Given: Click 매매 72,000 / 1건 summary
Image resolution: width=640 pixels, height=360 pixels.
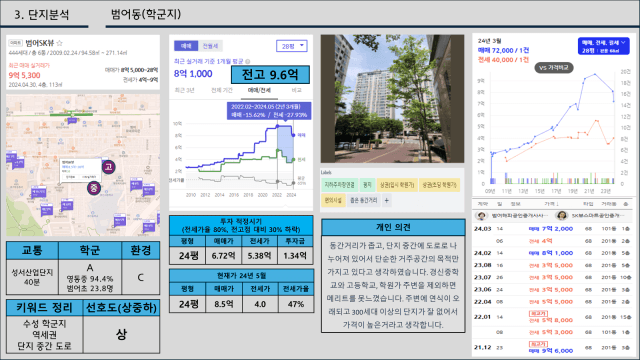Looking at the screenshot, I should point(503,51).
